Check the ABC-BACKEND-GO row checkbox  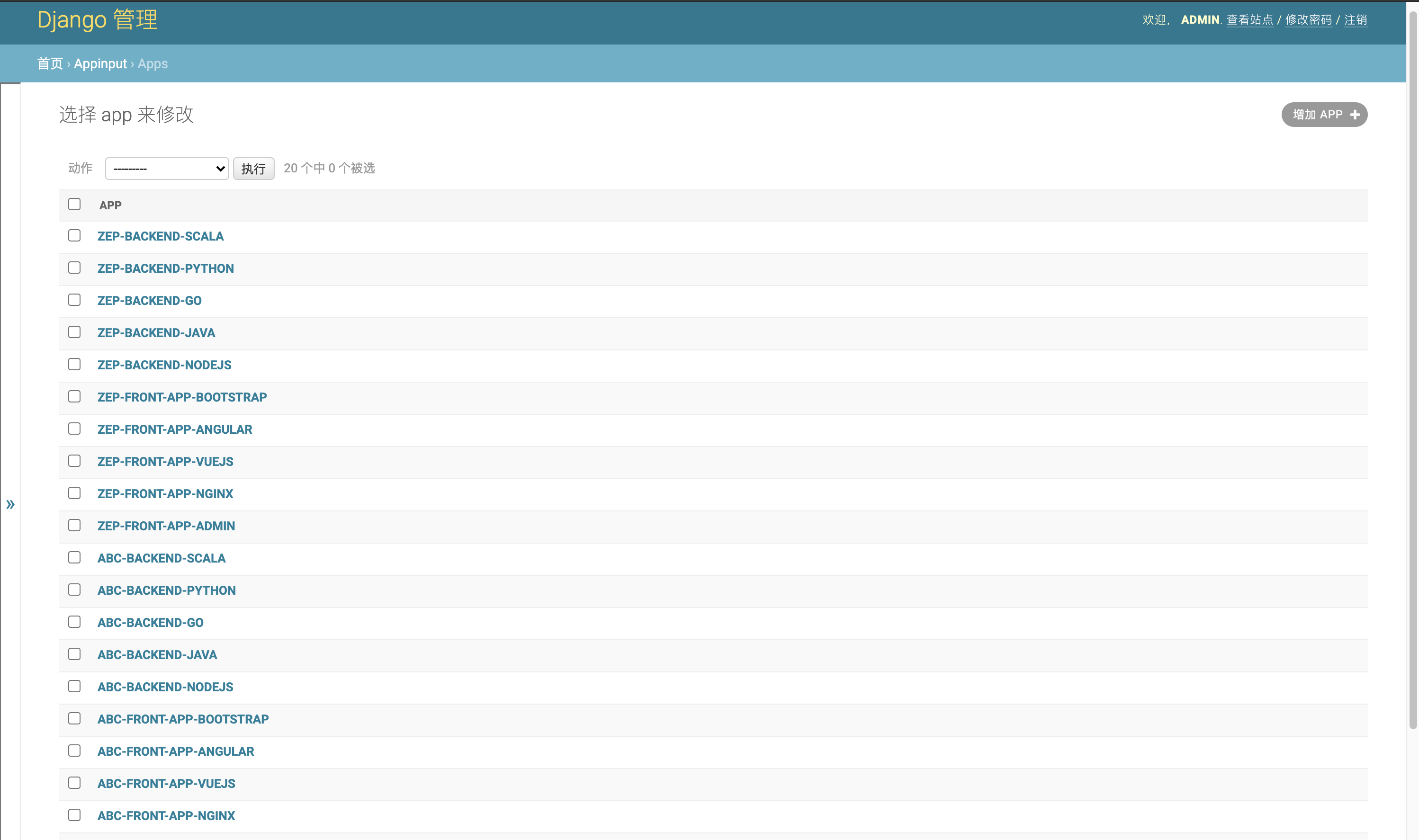tap(74, 622)
